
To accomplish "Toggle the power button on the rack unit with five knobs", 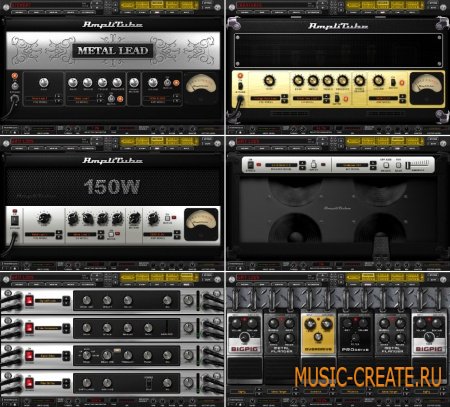I will [x=29, y=355].
